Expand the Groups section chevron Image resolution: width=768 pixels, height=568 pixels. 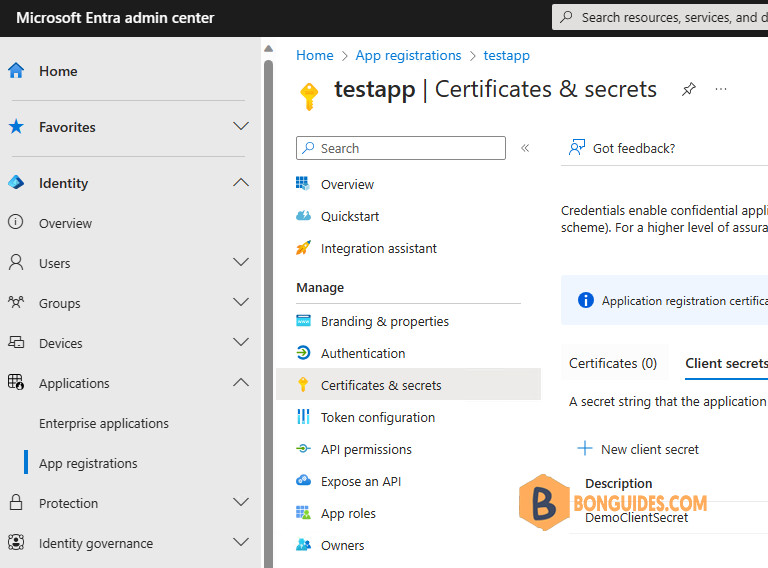coord(241,302)
